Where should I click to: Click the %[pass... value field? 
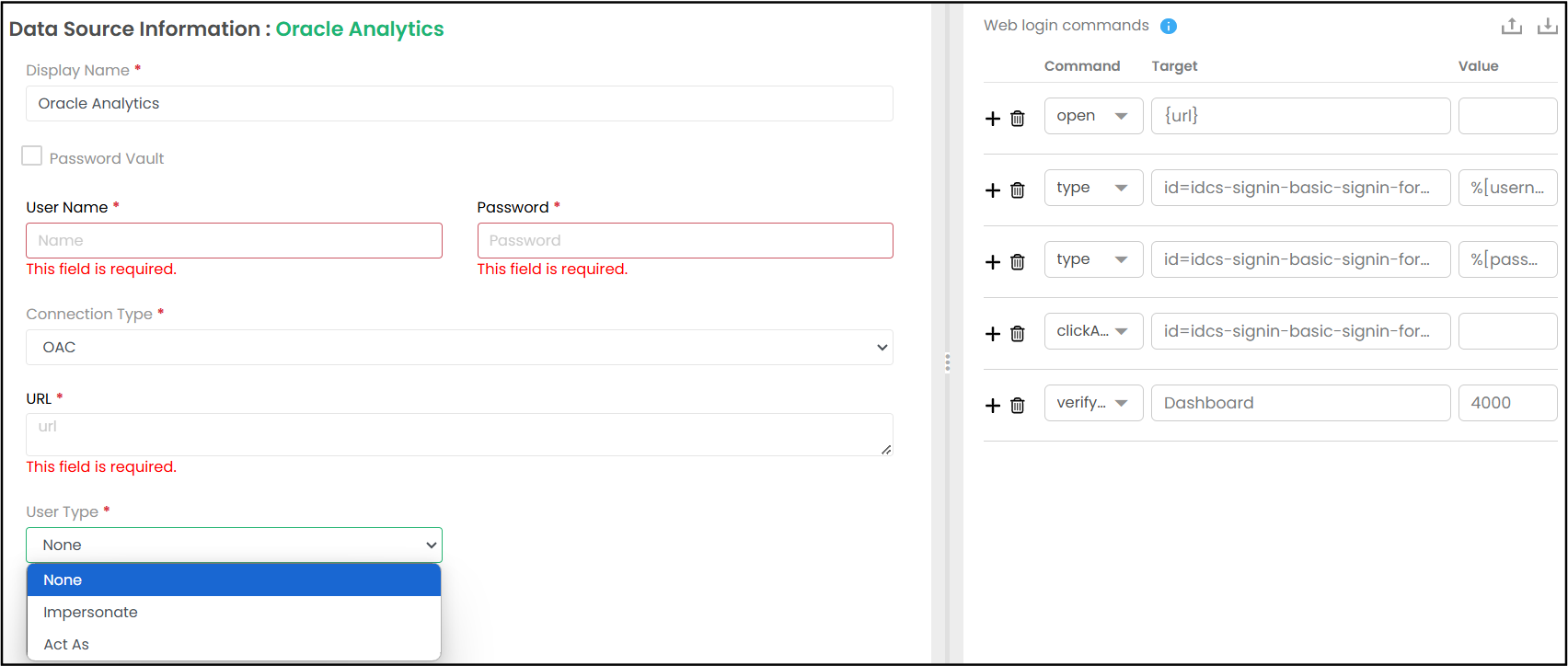tap(1508, 259)
